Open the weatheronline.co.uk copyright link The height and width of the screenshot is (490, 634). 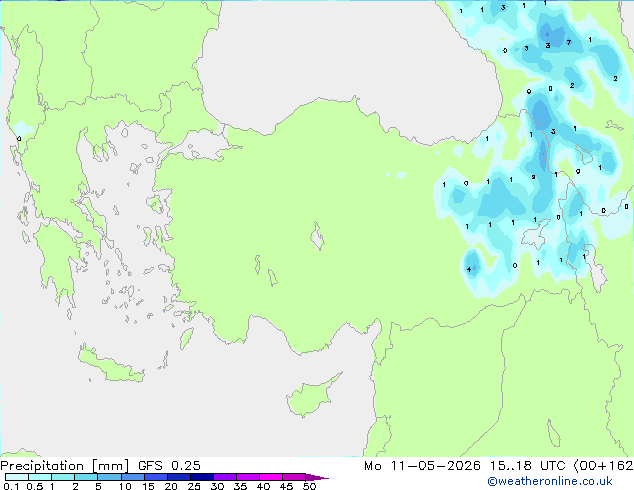pyautogui.click(x=550, y=481)
